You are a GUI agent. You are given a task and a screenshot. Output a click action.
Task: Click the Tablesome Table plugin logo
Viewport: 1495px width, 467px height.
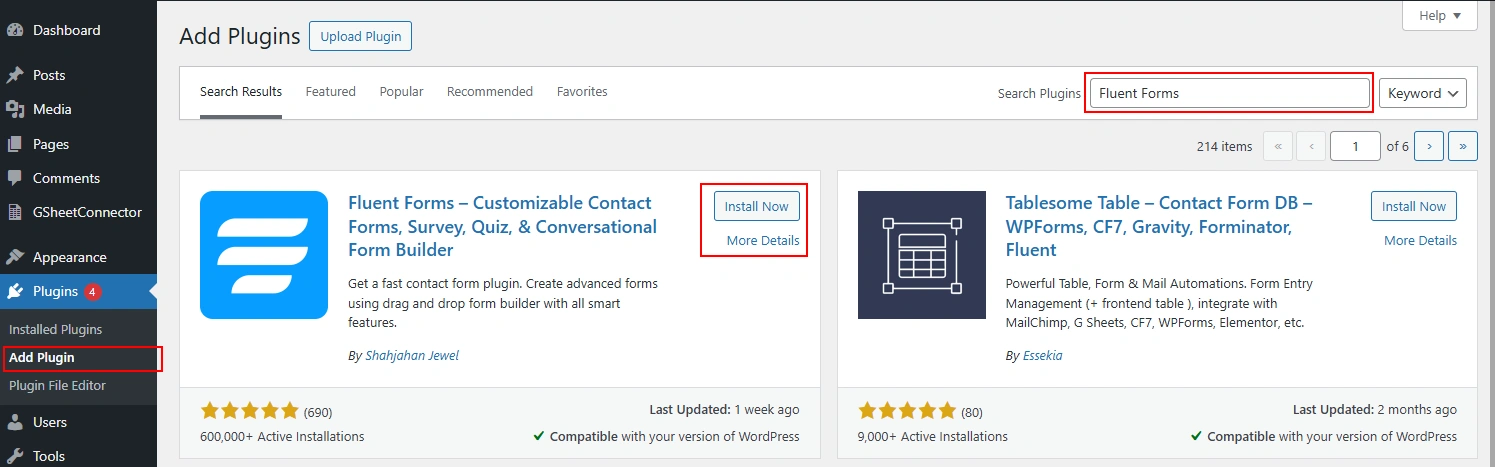(922, 255)
